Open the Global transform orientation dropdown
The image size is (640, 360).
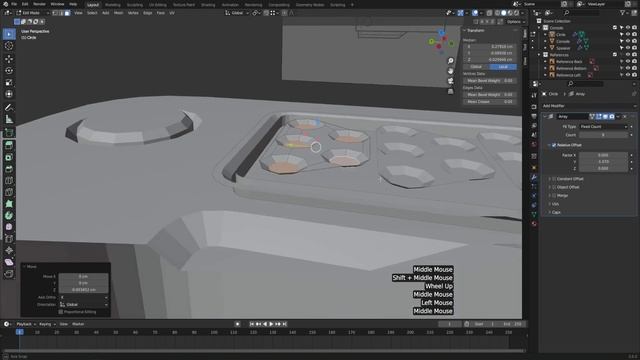point(237,13)
